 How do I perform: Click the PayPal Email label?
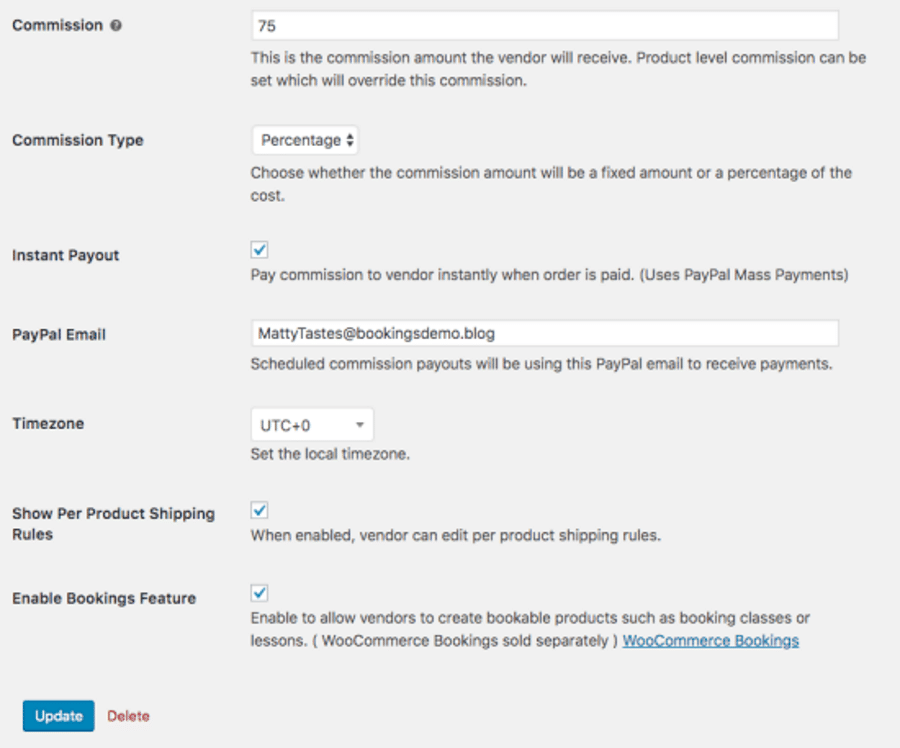coord(59,335)
